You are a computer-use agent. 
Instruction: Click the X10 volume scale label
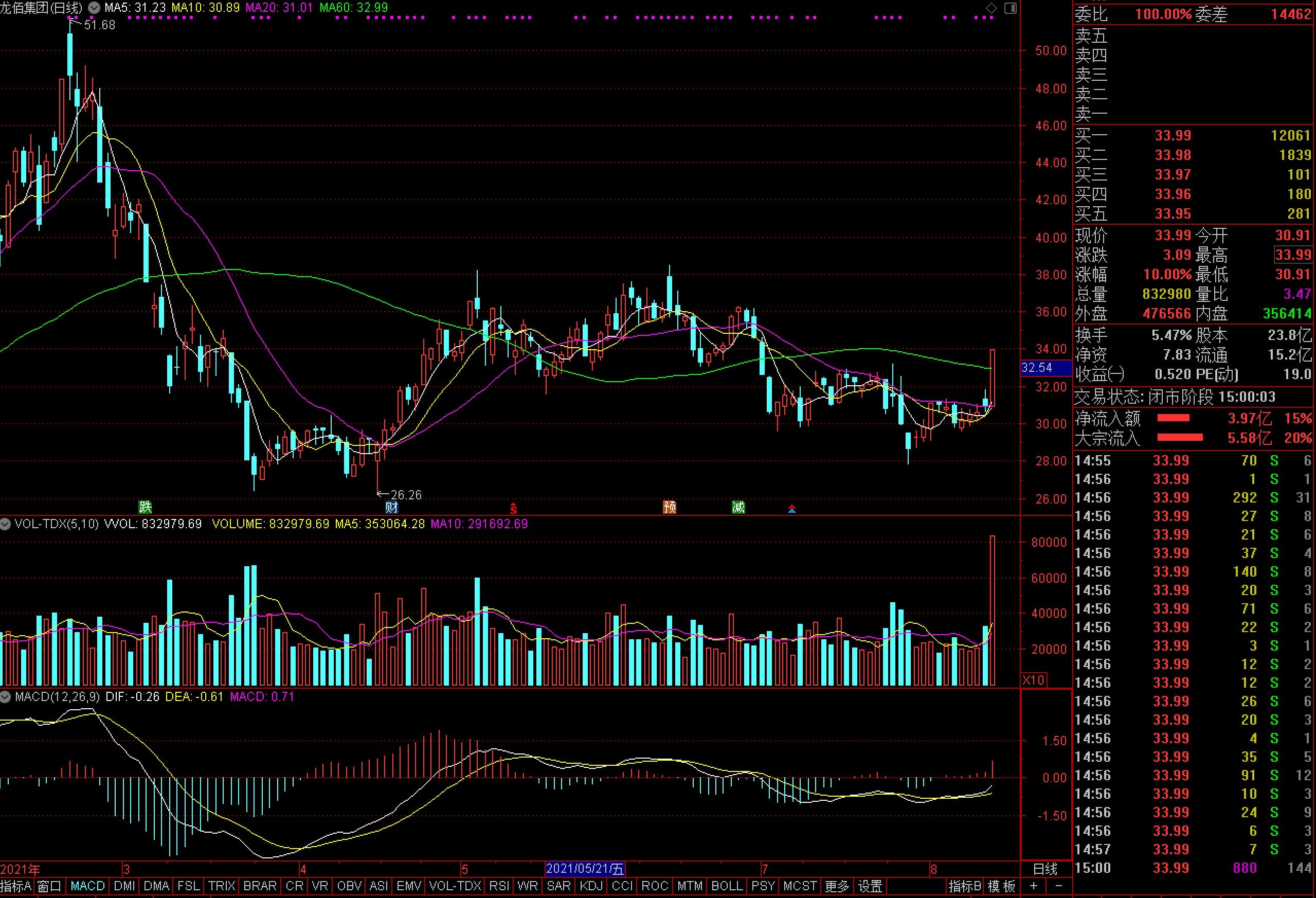(1034, 680)
